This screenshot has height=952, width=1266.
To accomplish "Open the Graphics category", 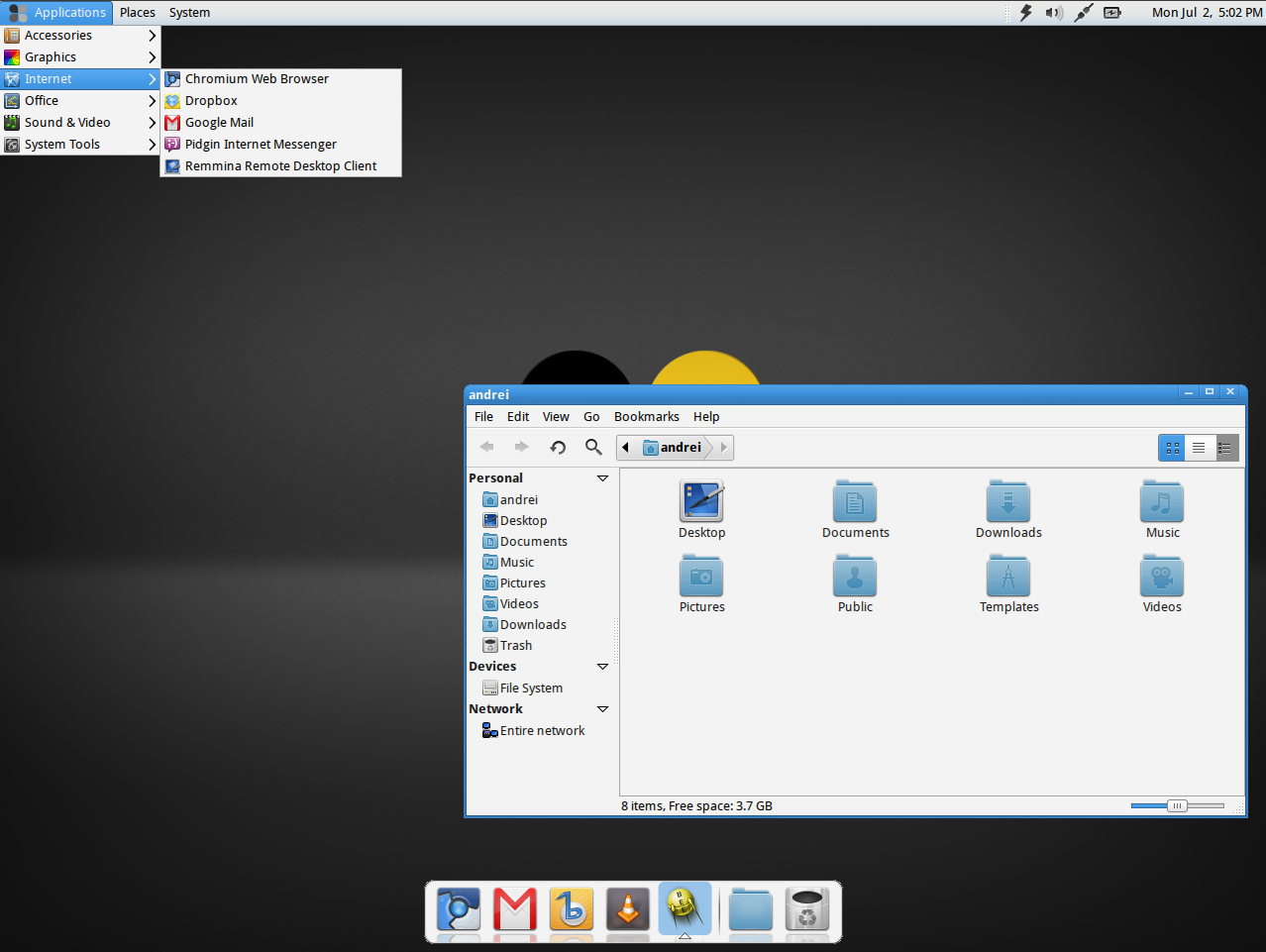I will tap(80, 57).
